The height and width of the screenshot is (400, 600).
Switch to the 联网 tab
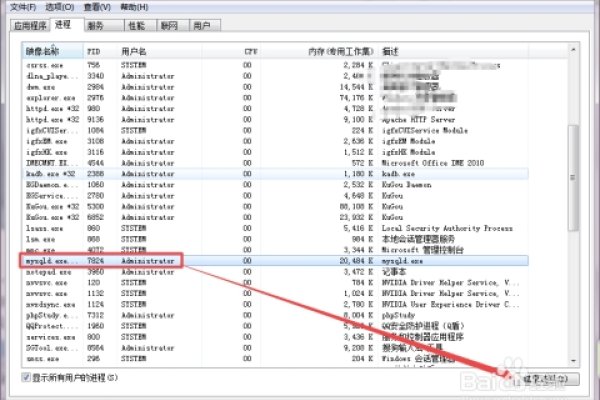pos(173,26)
